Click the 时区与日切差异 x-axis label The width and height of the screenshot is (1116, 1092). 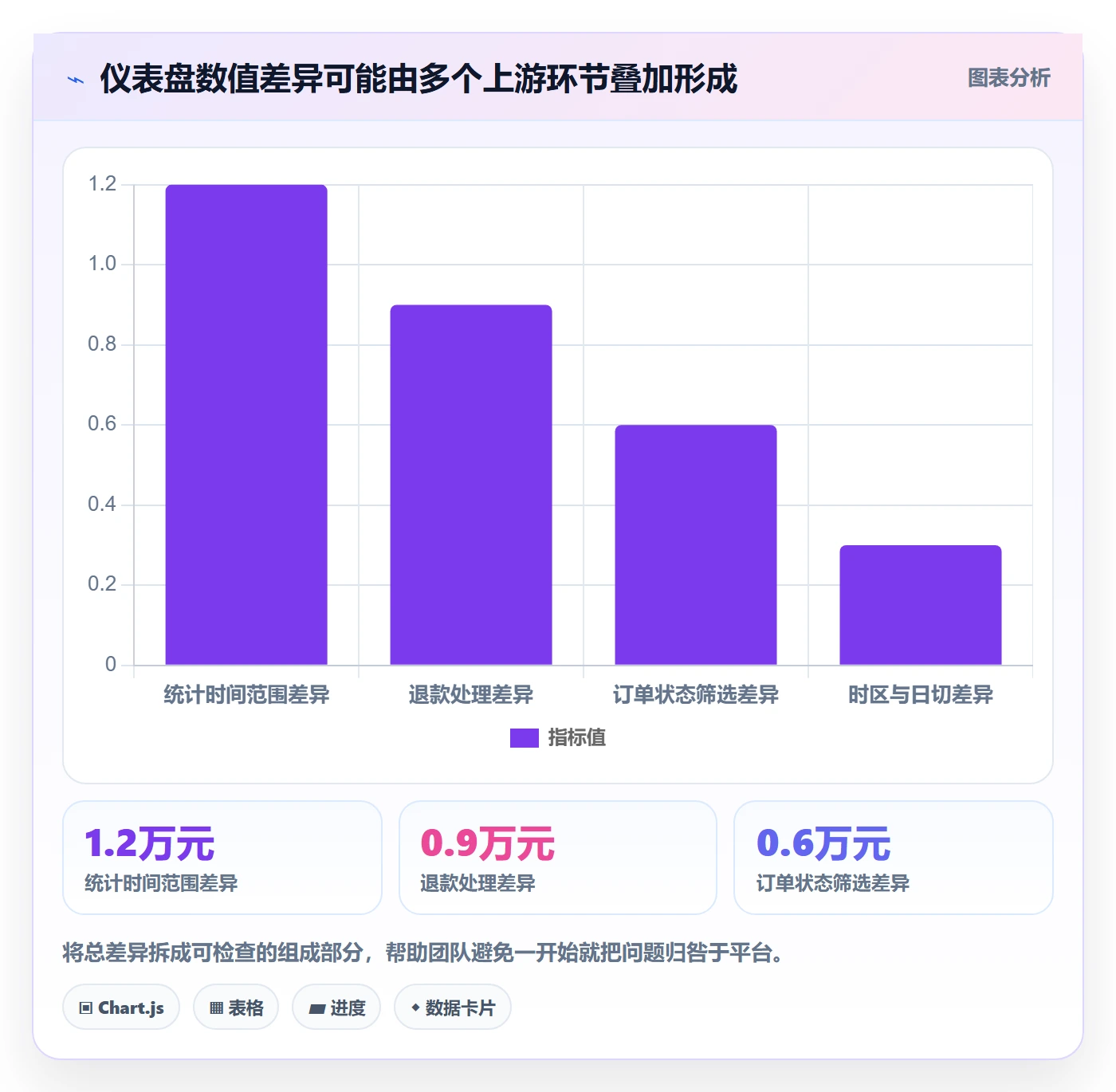(921, 695)
